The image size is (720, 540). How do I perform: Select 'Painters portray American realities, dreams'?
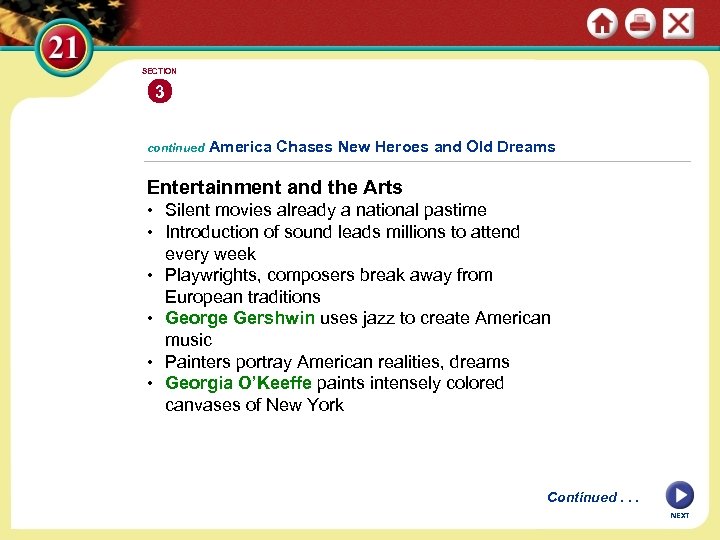click(x=337, y=362)
